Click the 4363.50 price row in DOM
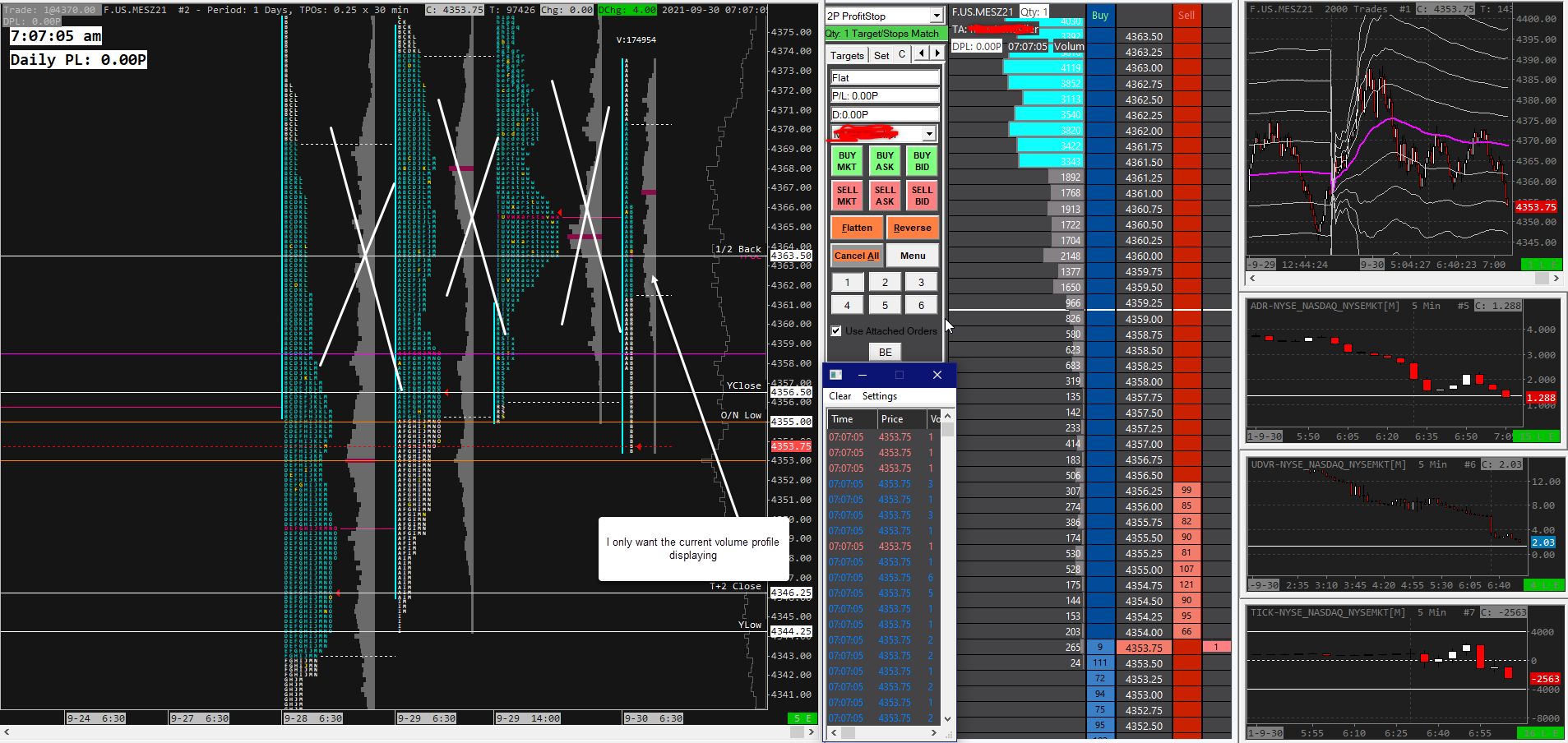Screen dimensions: 1568x743 [1144, 37]
